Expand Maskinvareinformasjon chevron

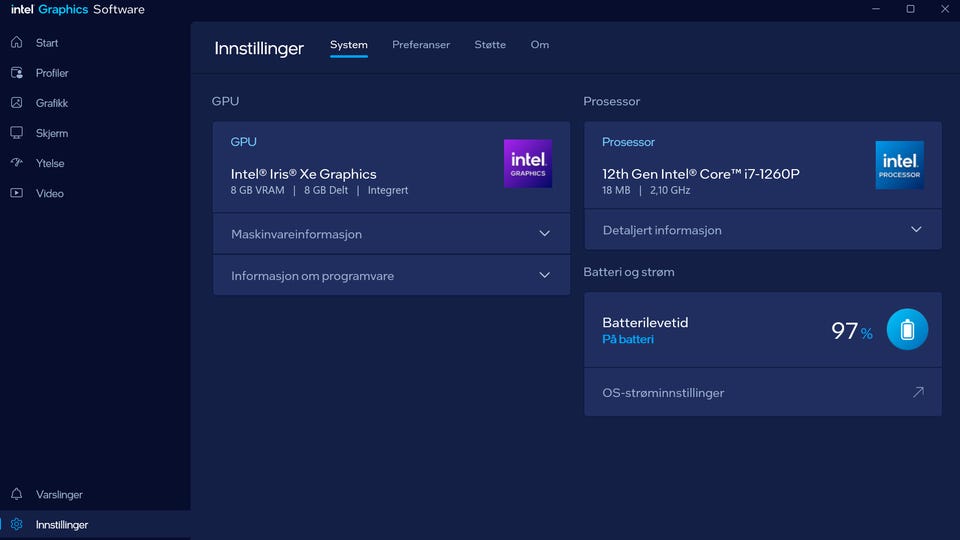point(544,234)
